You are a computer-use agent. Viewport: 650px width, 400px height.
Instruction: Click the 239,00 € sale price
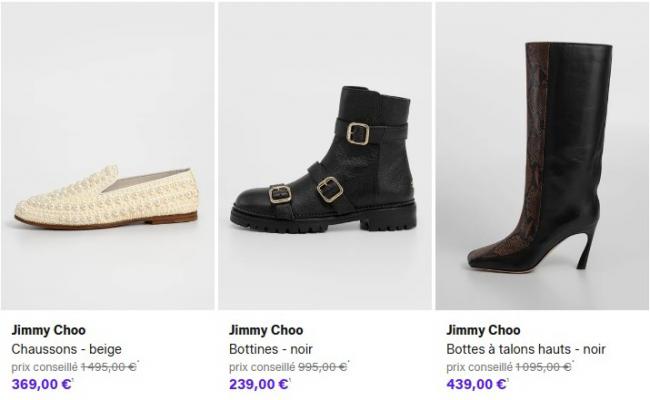pos(259,383)
